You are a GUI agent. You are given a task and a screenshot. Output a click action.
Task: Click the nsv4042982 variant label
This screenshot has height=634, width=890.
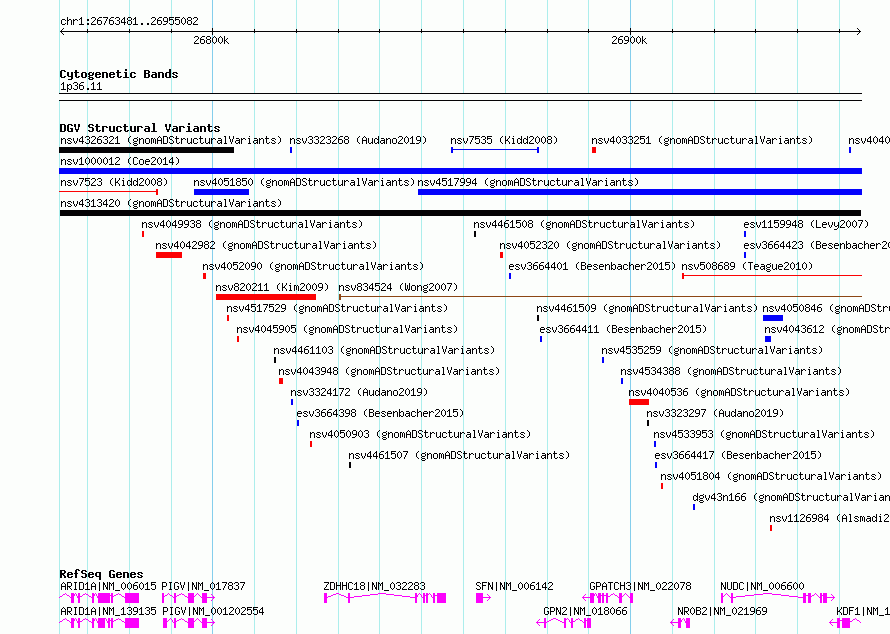266,245
